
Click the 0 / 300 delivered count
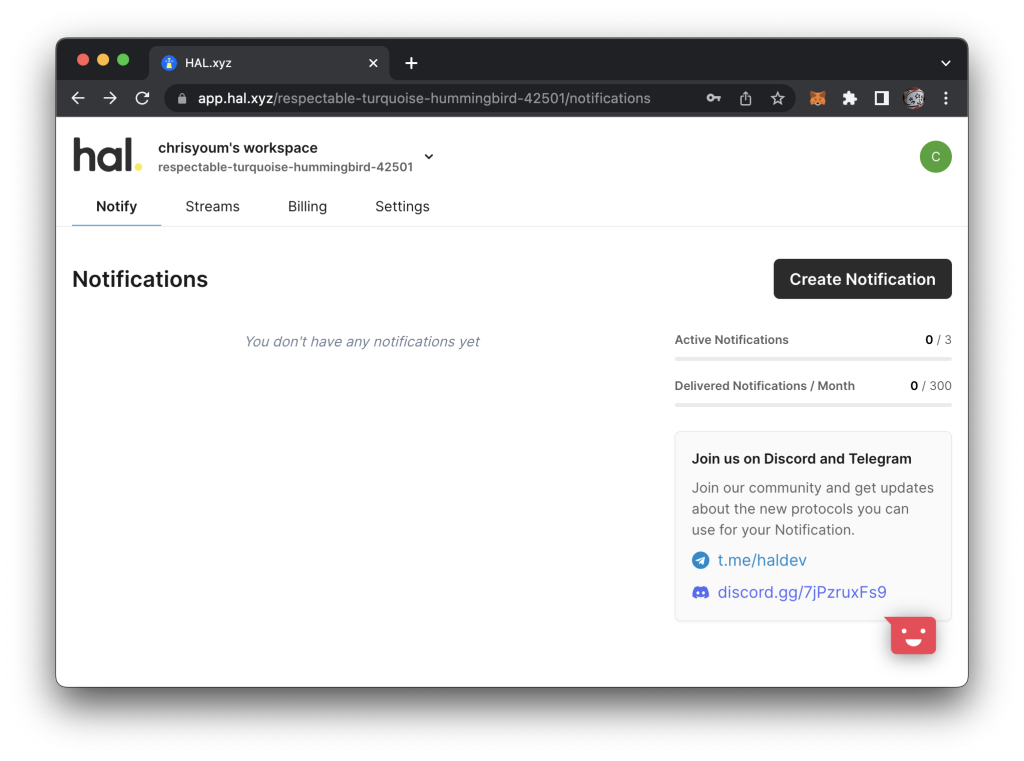931,386
